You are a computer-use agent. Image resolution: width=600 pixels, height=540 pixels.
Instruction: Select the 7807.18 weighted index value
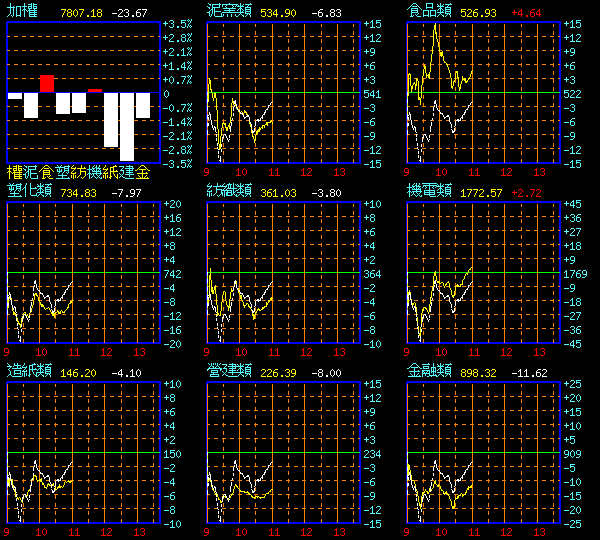(x=82, y=13)
